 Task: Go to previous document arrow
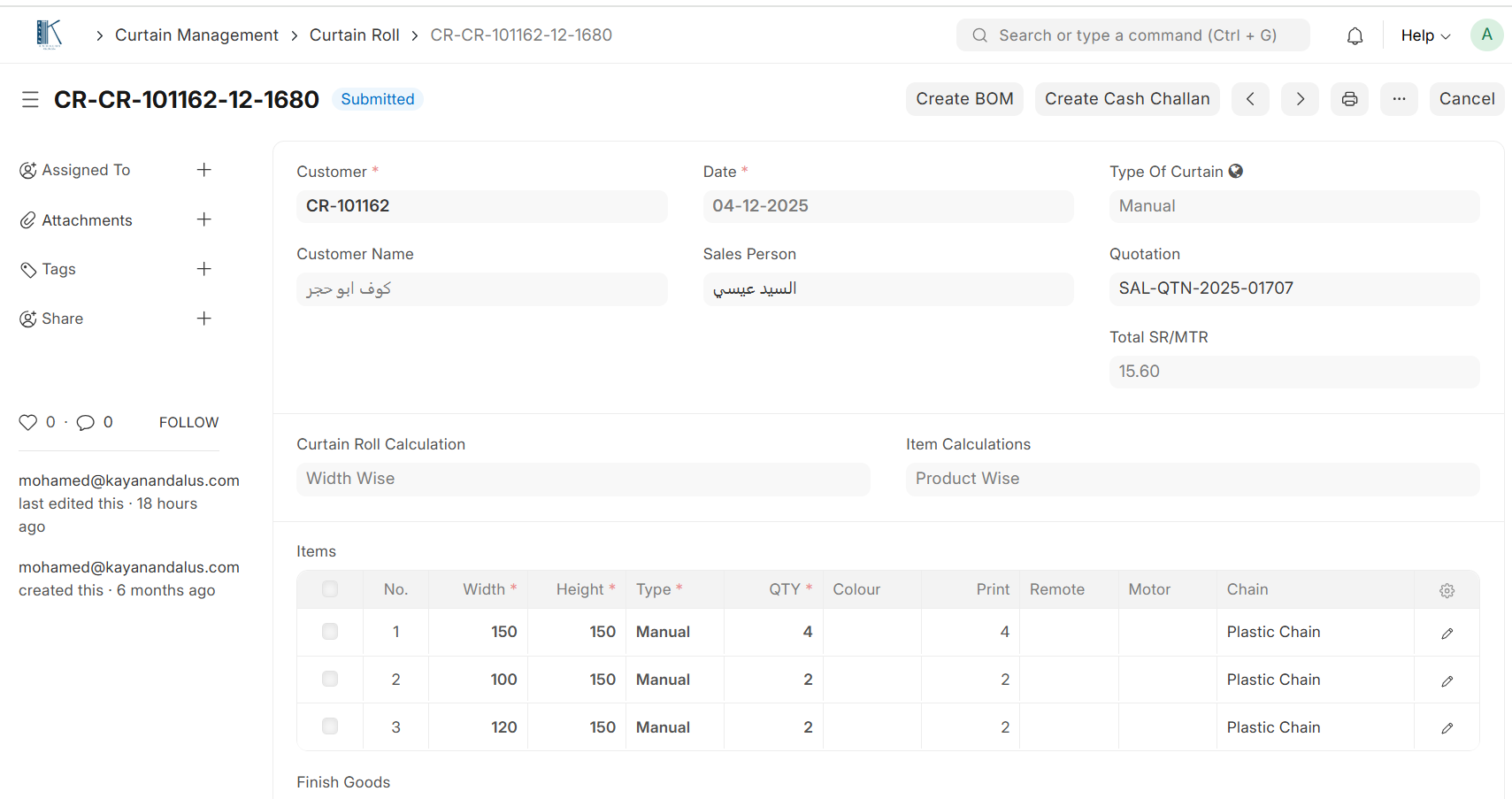coord(1250,99)
